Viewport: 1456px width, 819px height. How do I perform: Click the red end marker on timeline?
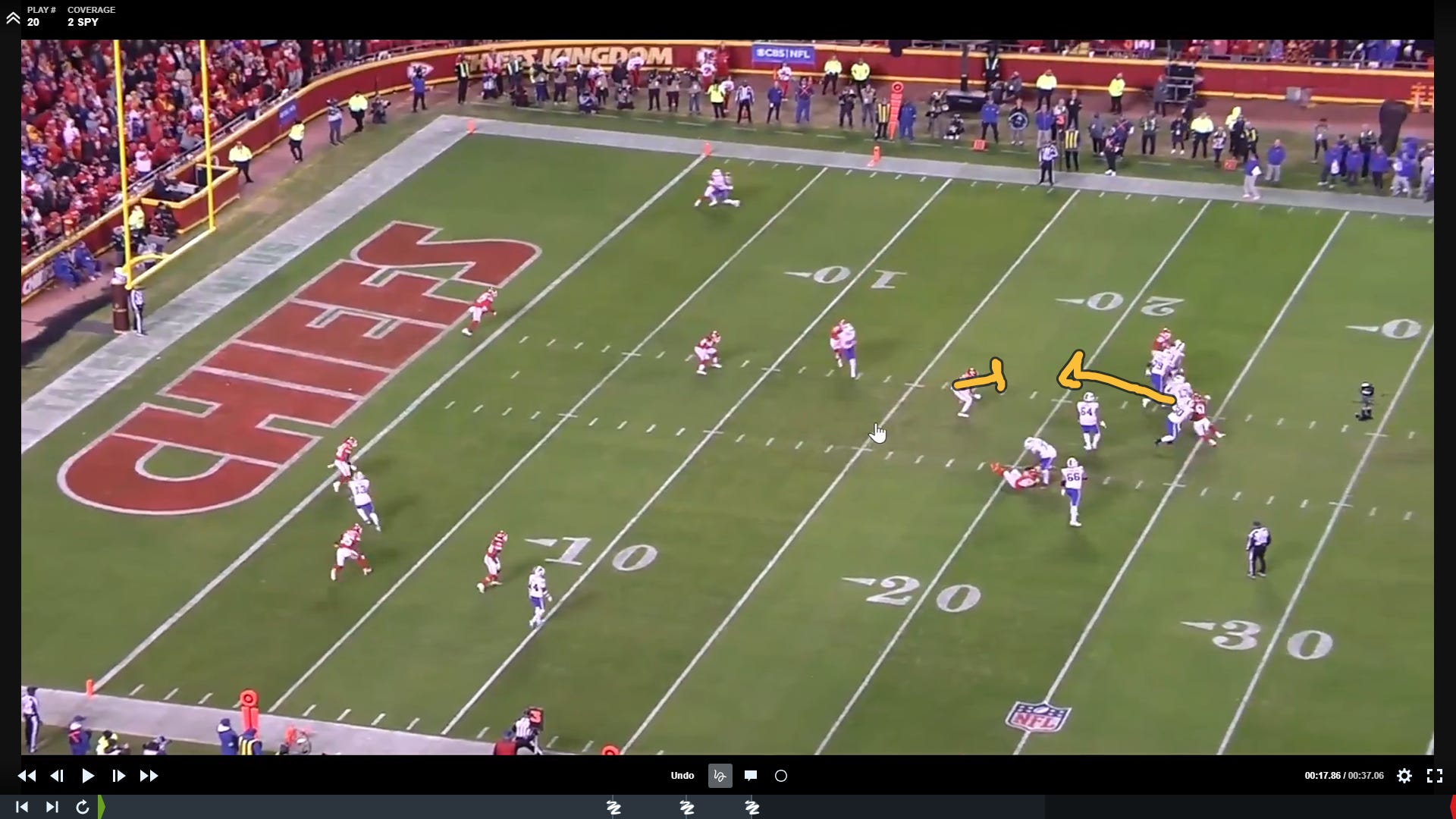[1453, 807]
